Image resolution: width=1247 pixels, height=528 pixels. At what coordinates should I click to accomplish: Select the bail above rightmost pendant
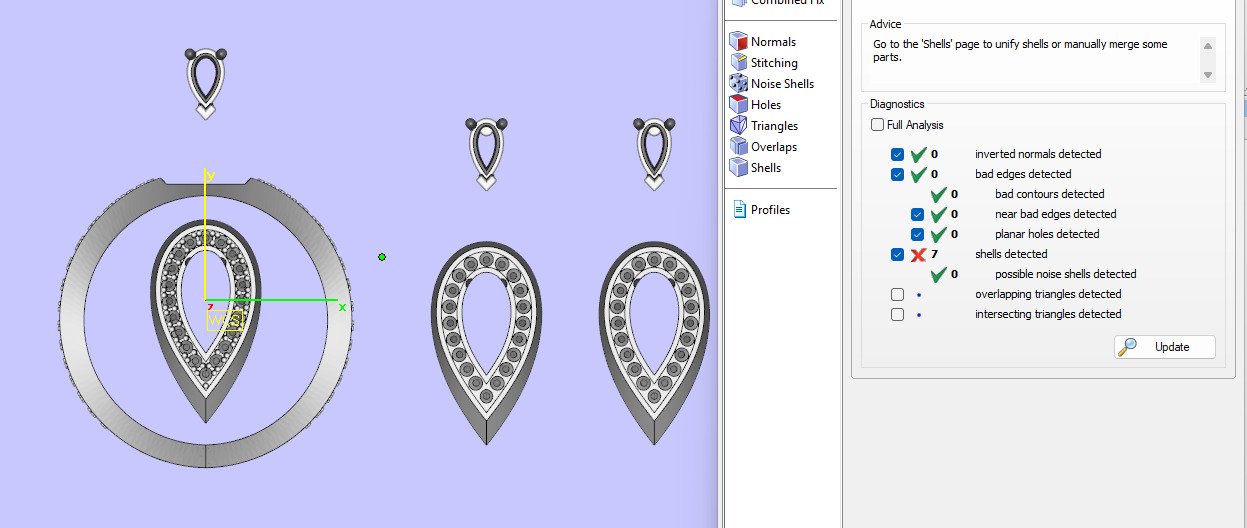(655, 154)
